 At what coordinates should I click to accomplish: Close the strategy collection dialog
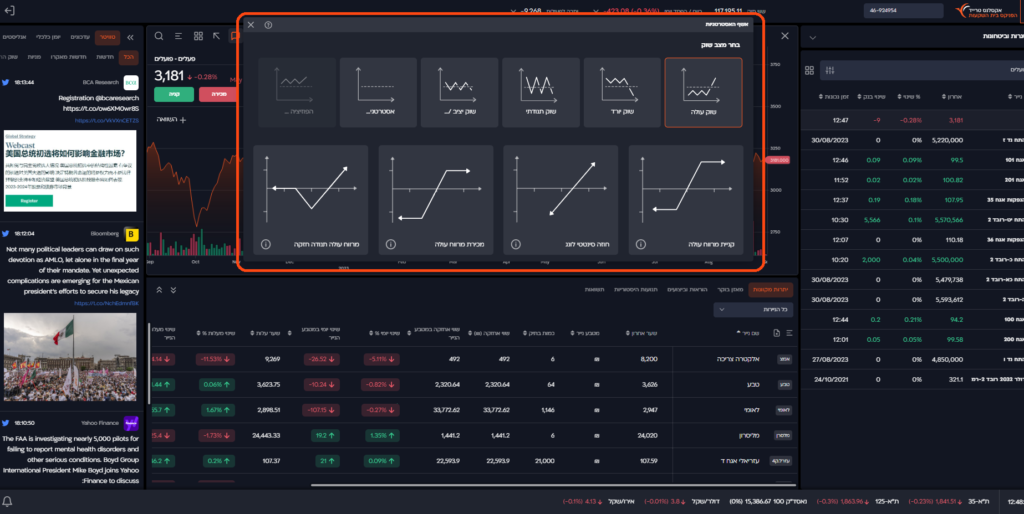point(251,25)
